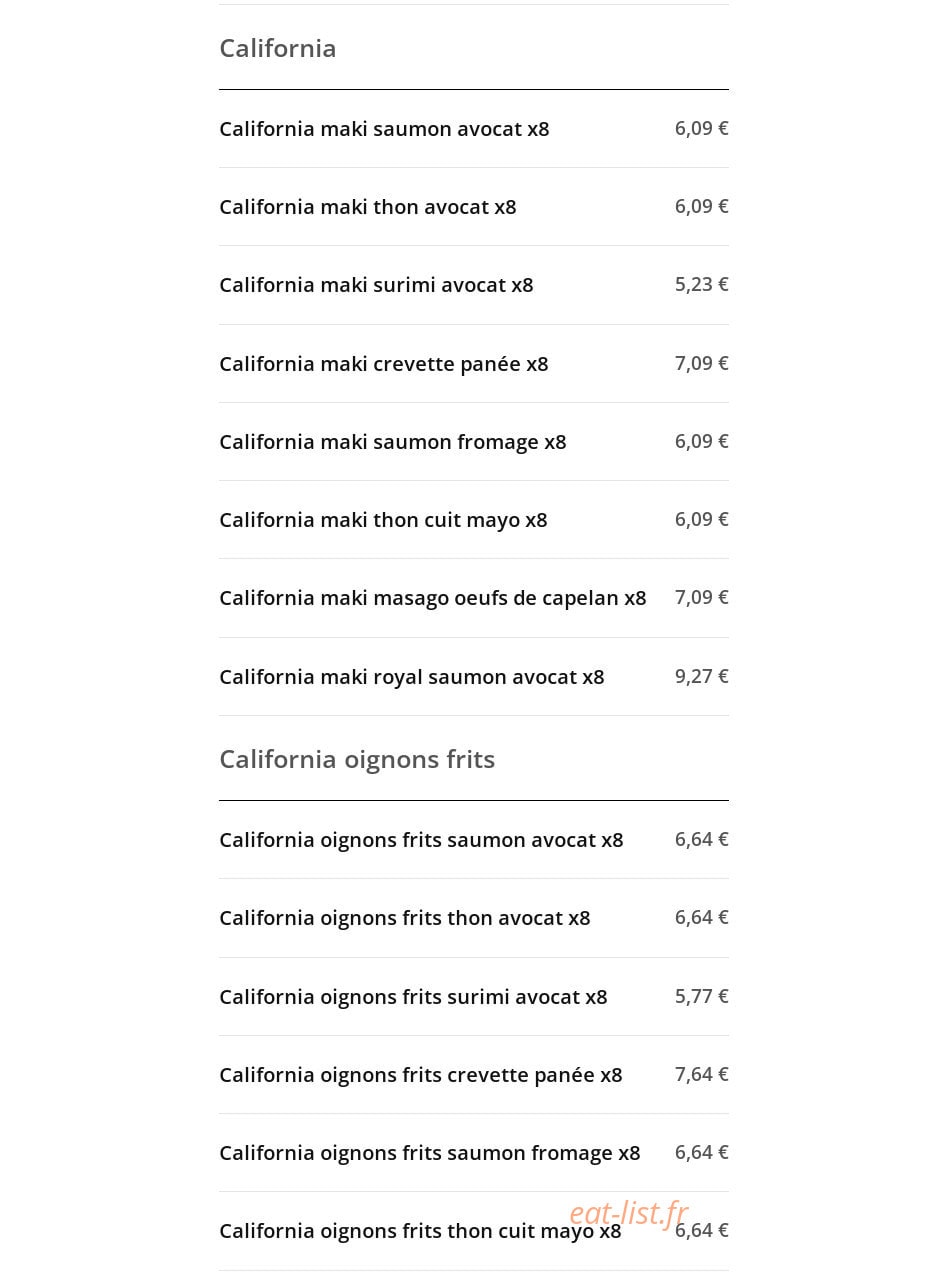Click the 5,23 € surimi avocat price

tap(702, 284)
